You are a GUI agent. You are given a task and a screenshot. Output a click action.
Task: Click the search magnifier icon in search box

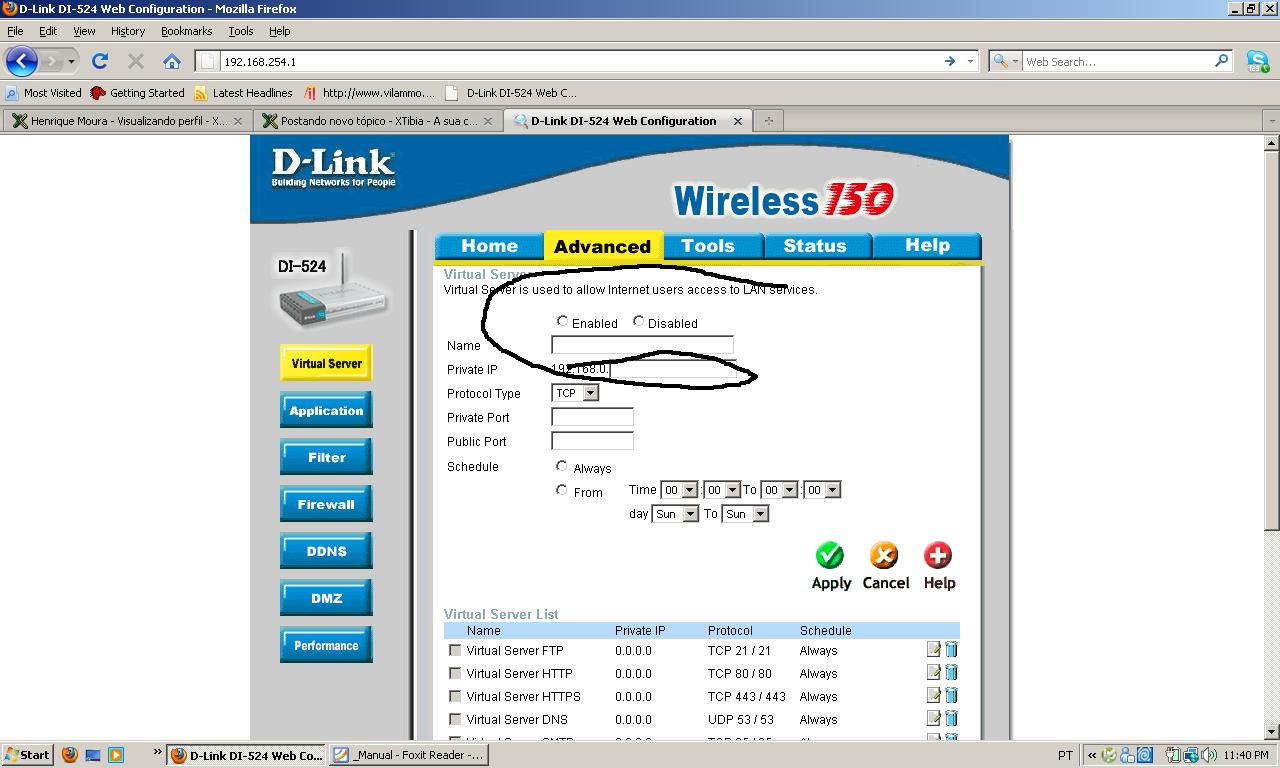click(x=1222, y=61)
